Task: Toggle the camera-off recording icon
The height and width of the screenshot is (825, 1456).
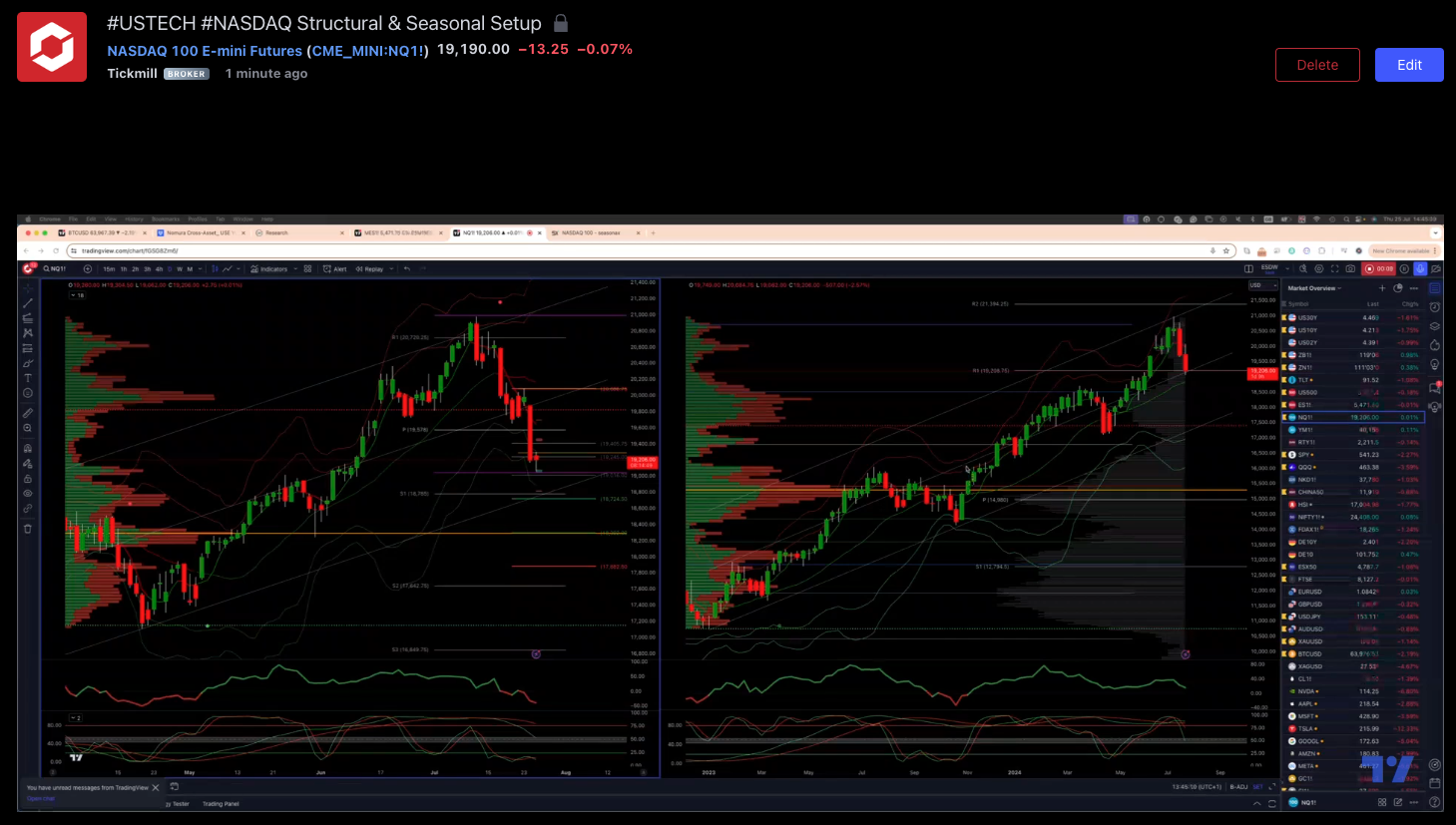Action: (1436, 268)
